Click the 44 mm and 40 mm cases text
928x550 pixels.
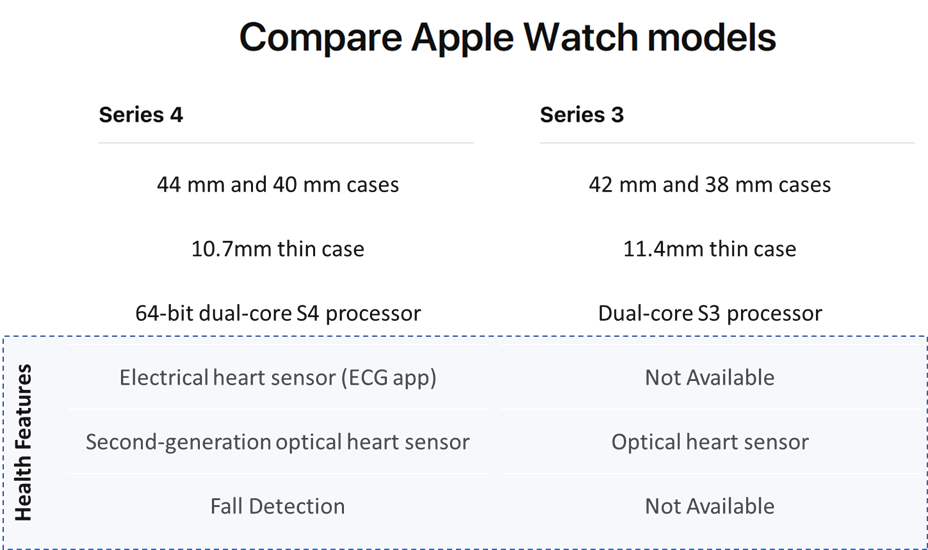(x=278, y=184)
